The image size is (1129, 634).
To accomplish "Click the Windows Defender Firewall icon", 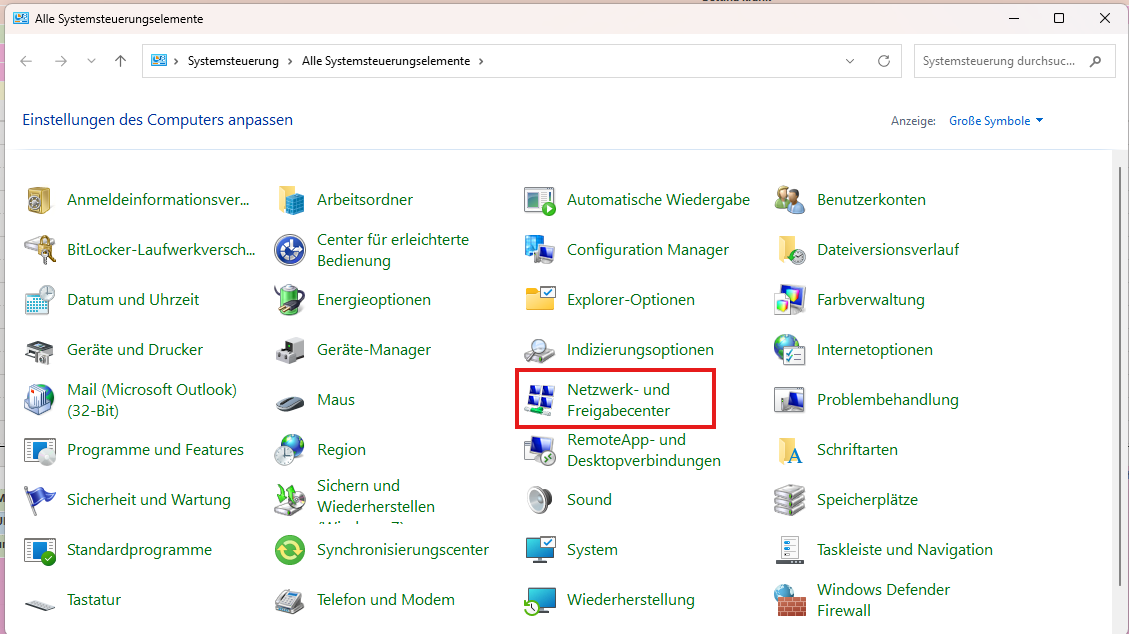I will pos(790,600).
